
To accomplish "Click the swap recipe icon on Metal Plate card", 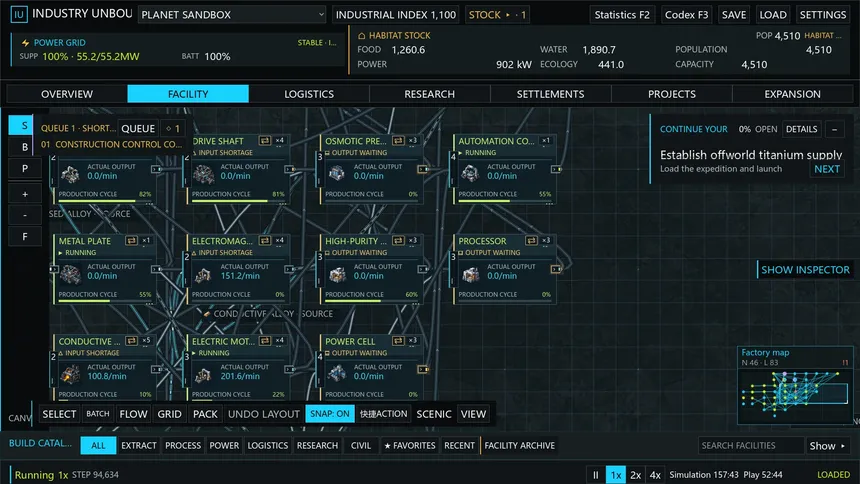I will click(132, 240).
